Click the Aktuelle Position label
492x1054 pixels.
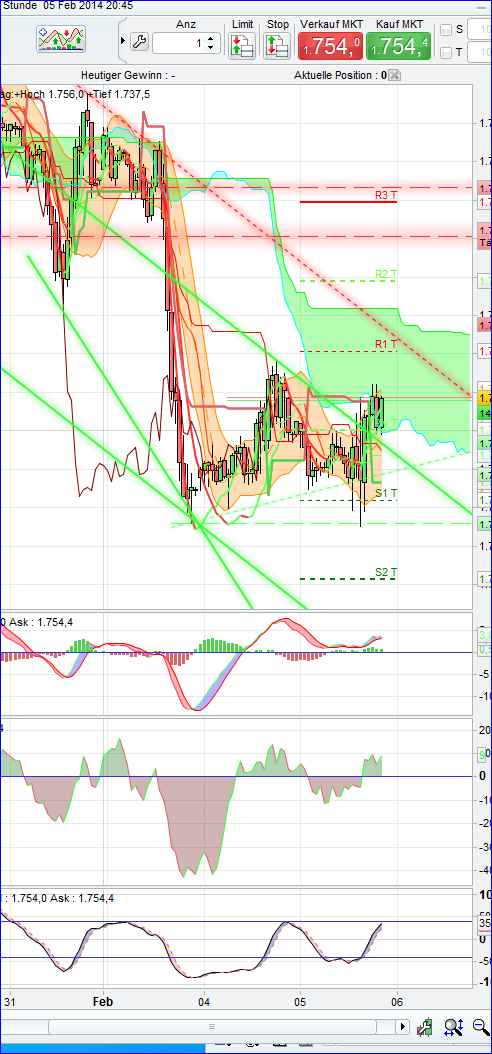click(x=340, y=75)
